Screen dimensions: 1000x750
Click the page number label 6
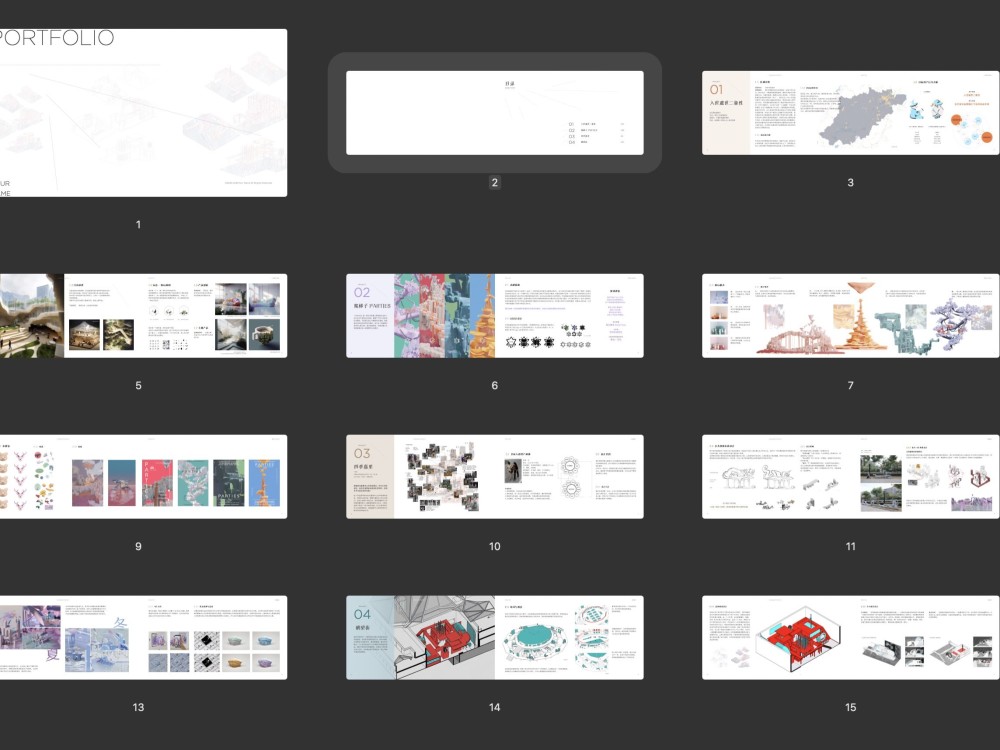[x=494, y=385]
